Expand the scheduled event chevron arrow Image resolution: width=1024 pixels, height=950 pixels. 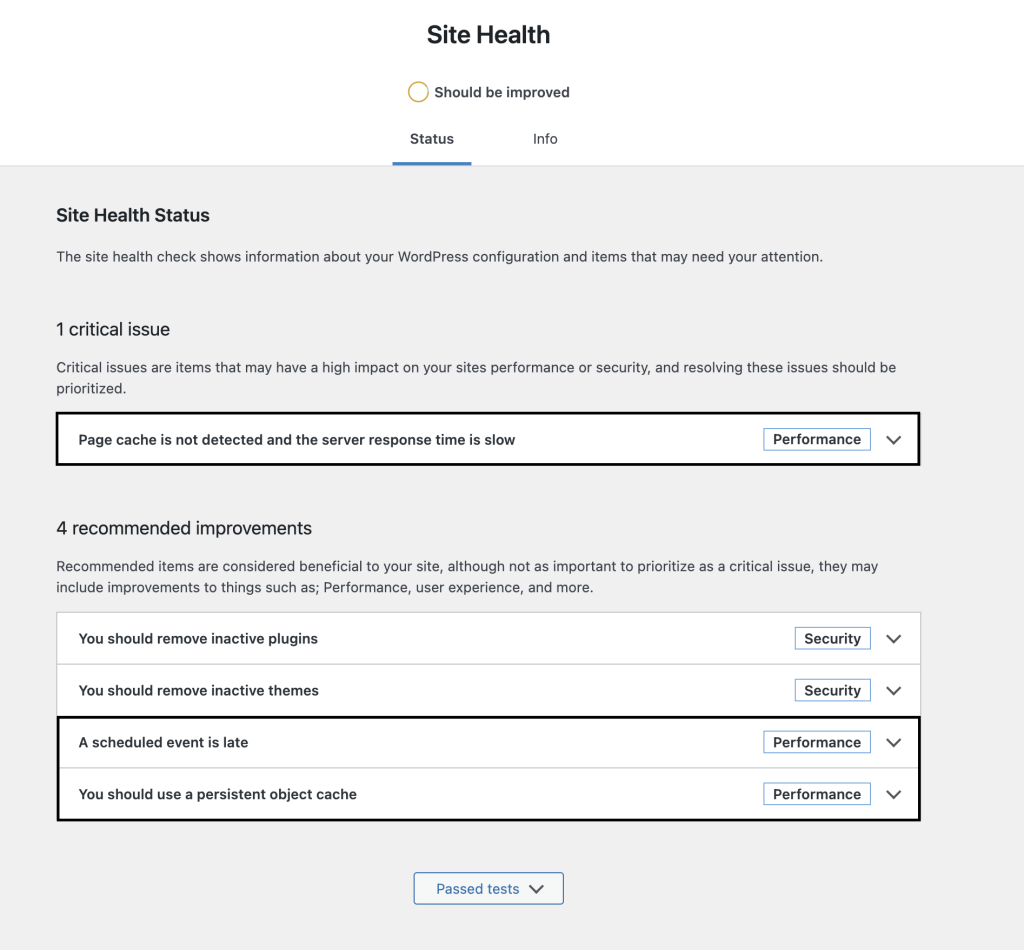[894, 743]
